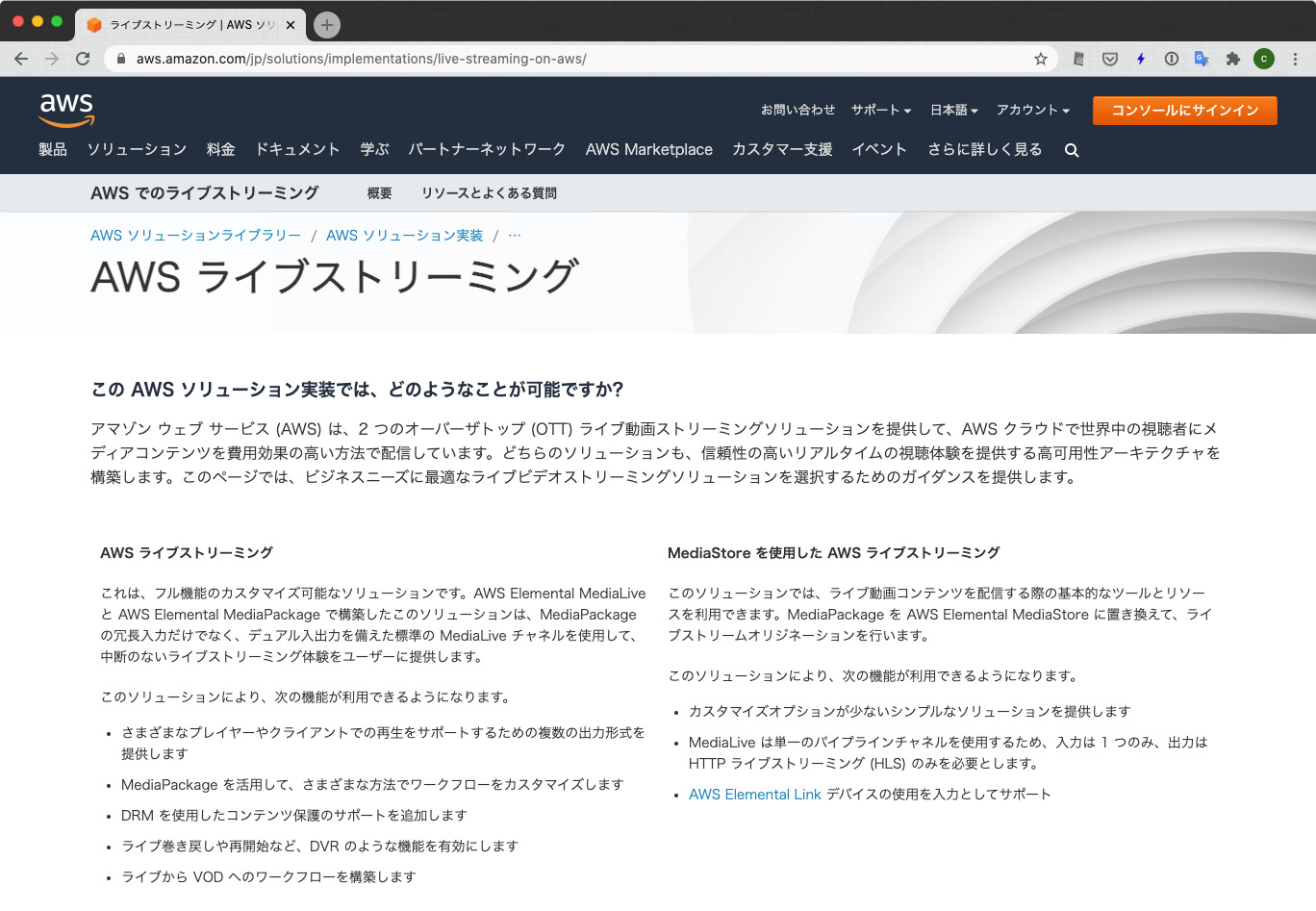Open the address book @ extension
This screenshot has height=911, width=1316.
click(1079, 59)
